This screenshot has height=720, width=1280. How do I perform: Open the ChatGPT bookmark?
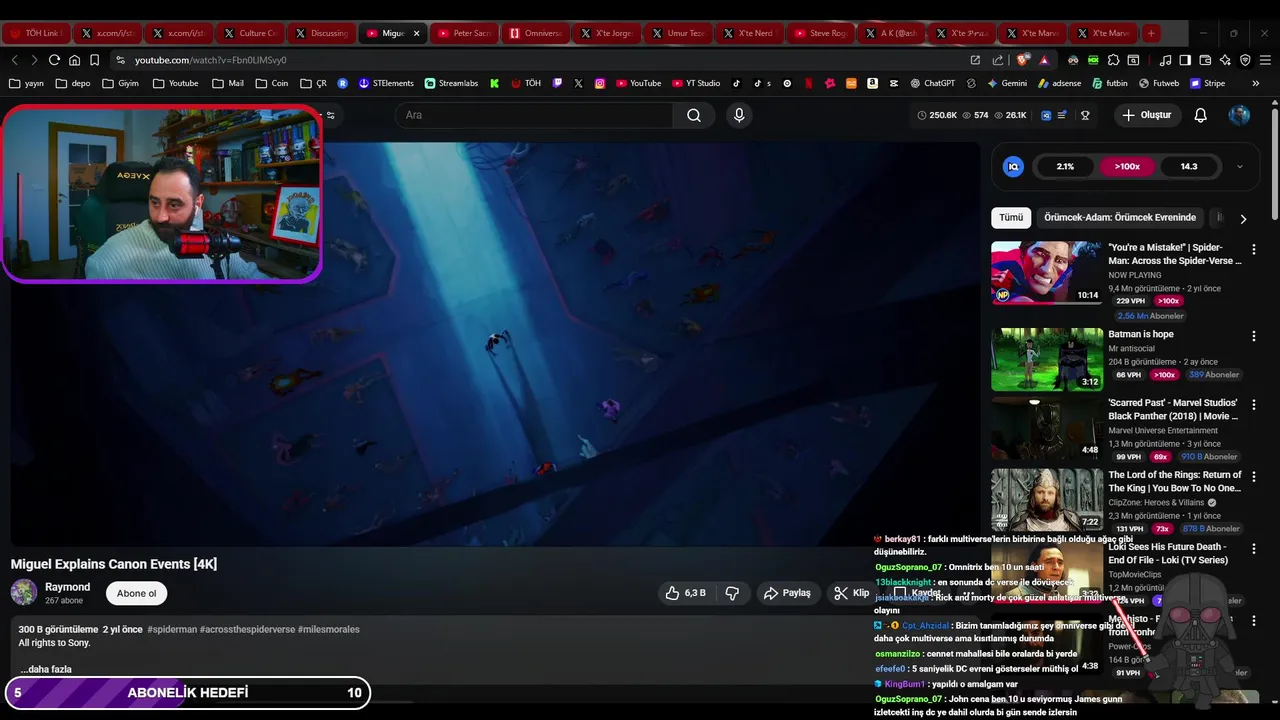click(932, 84)
